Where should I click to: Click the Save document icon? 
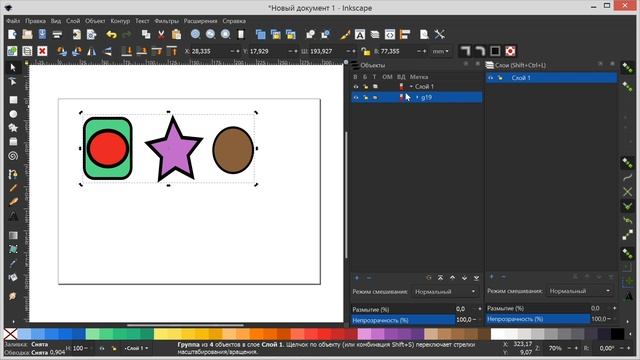click(42, 34)
